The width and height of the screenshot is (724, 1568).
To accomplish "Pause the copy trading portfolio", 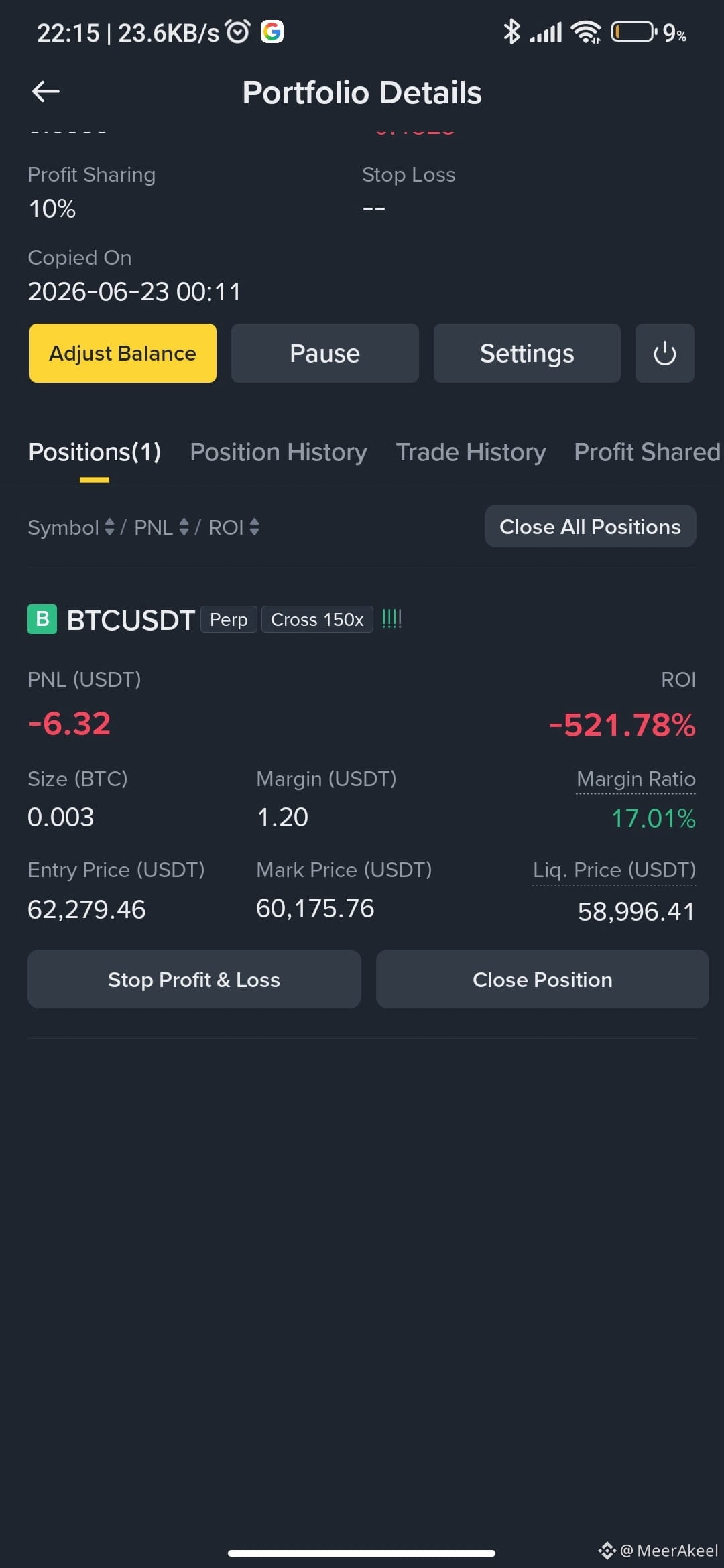I will pyautogui.click(x=325, y=353).
